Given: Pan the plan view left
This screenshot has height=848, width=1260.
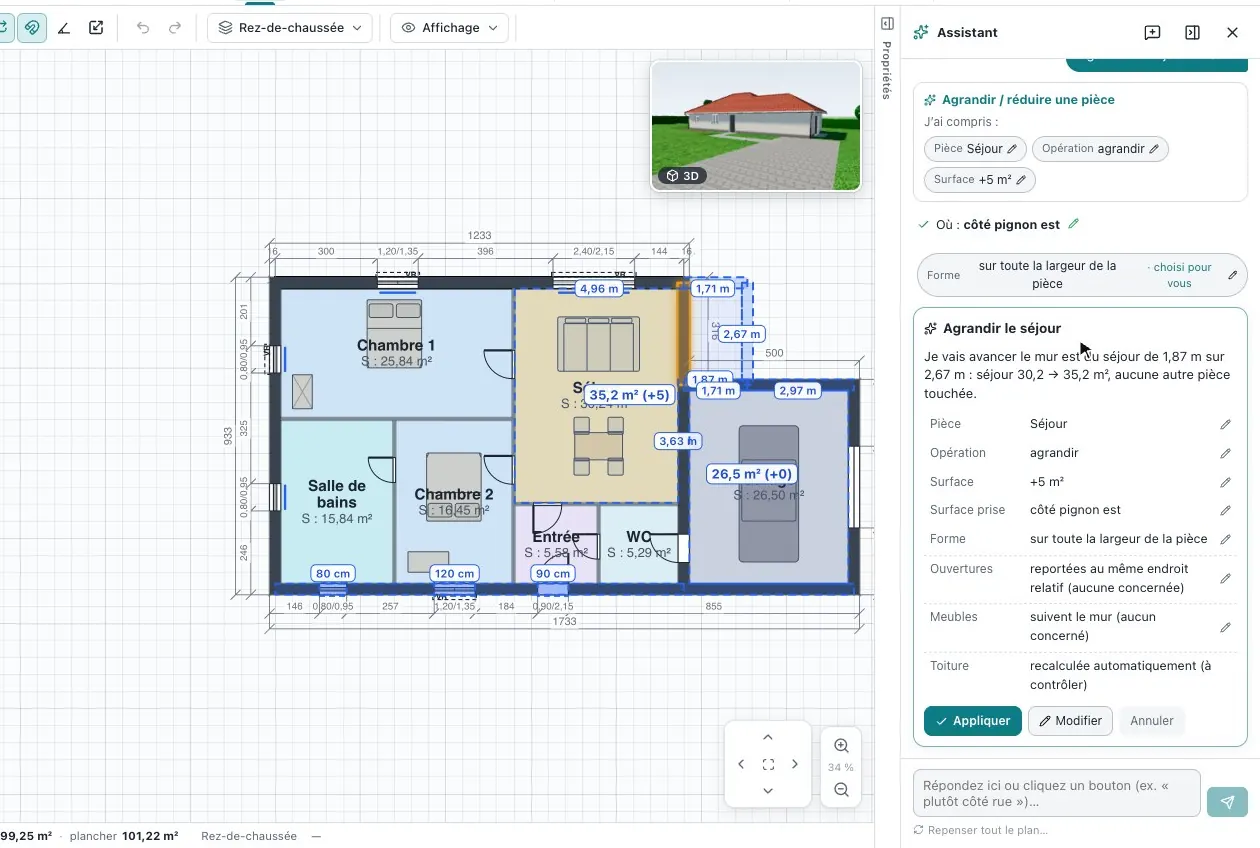Looking at the screenshot, I should click(x=741, y=764).
